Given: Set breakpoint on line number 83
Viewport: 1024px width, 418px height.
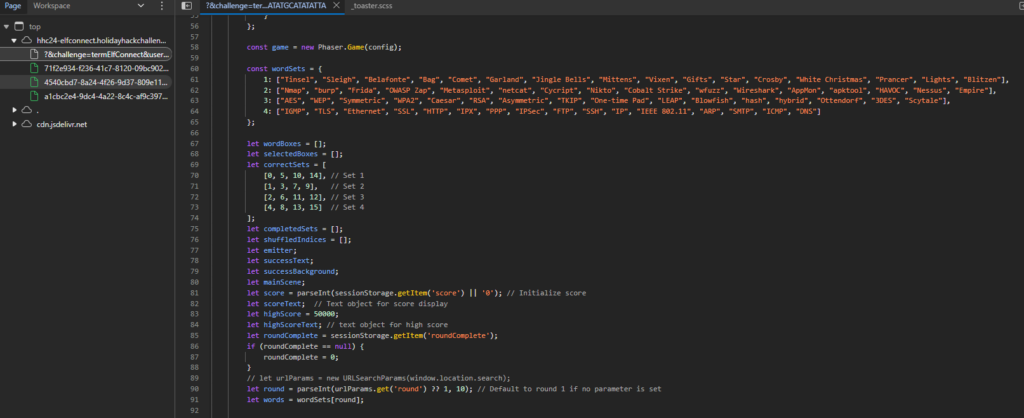Looking at the screenshot, I should point(193,314).
